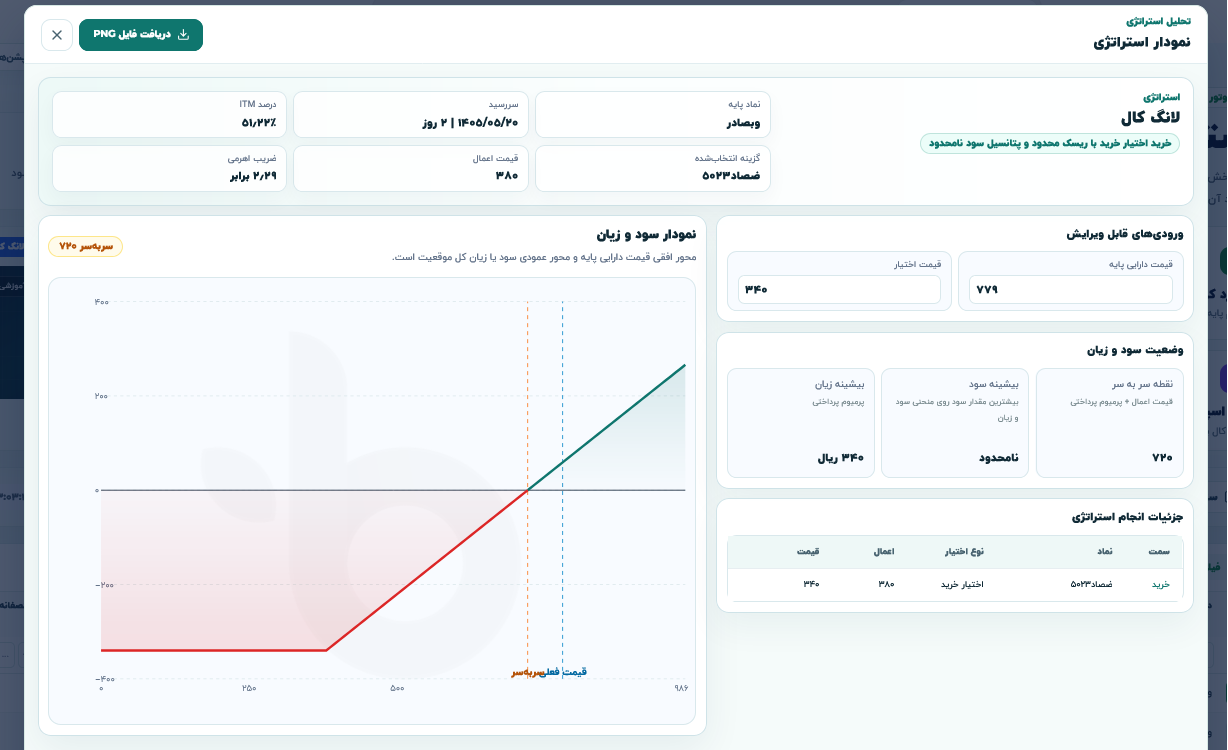Click the دریافت فایل PNG button

coord(141,35)
